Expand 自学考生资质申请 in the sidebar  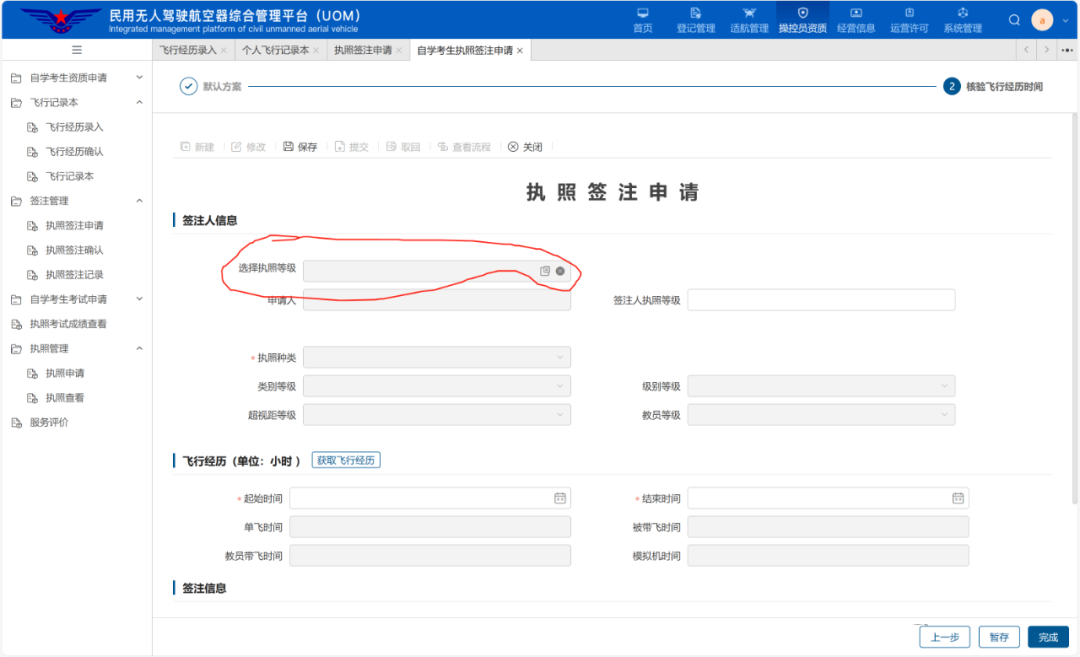[x=77, y=78]
